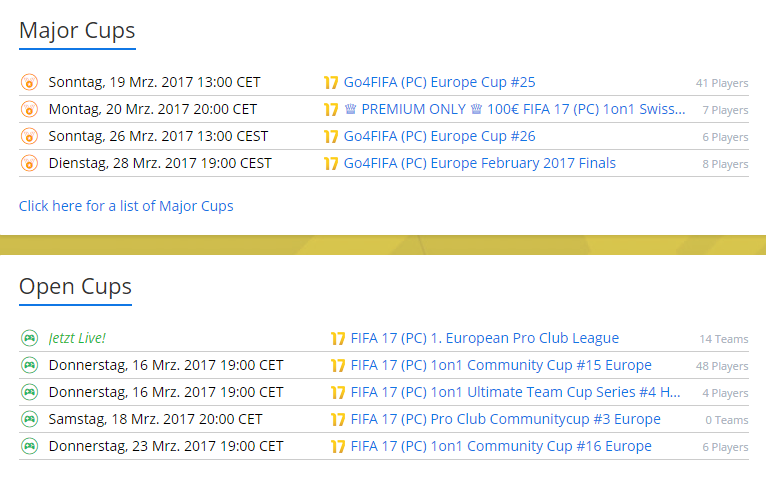766x481 pixels.
Task: Click FIFA 17 icon beside Europe Cup #26
Action: click(x=331, y=136)
